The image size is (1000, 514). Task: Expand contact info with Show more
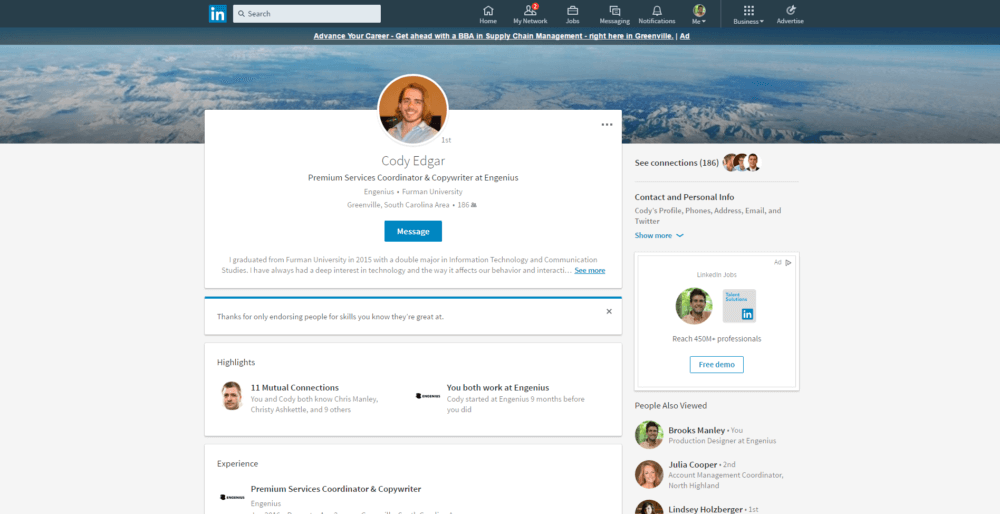tap(659, 235)
